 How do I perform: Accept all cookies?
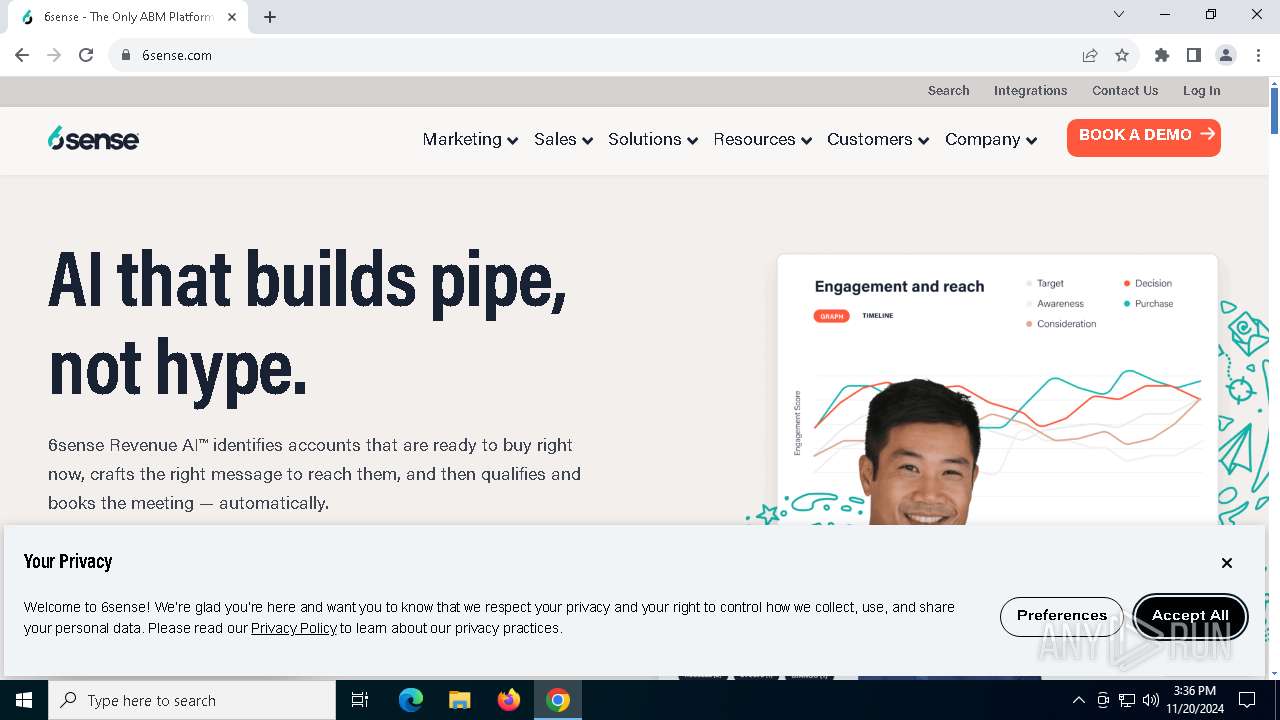[x=1190, y=615]
